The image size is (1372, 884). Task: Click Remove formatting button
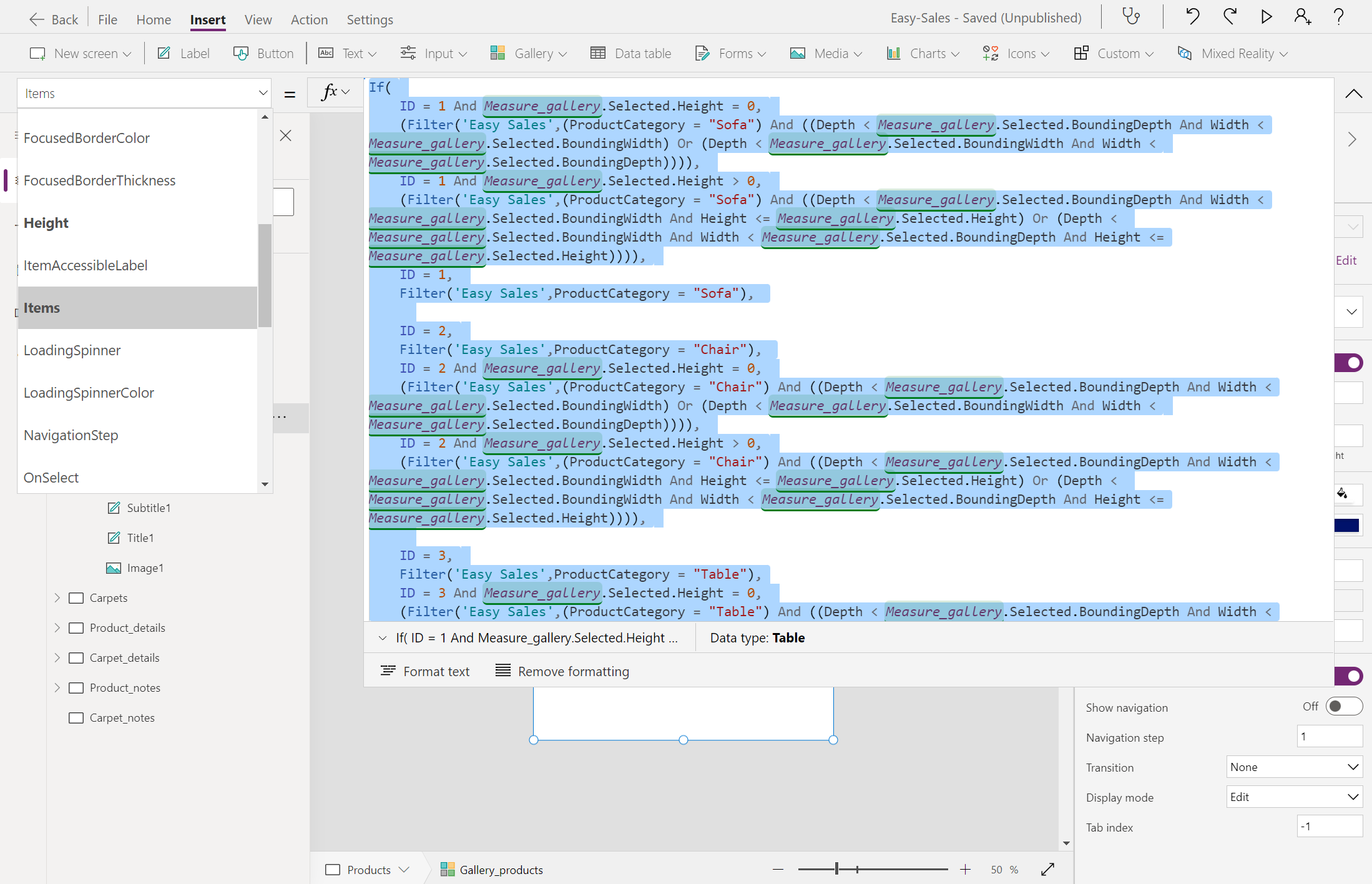point(562,671)
